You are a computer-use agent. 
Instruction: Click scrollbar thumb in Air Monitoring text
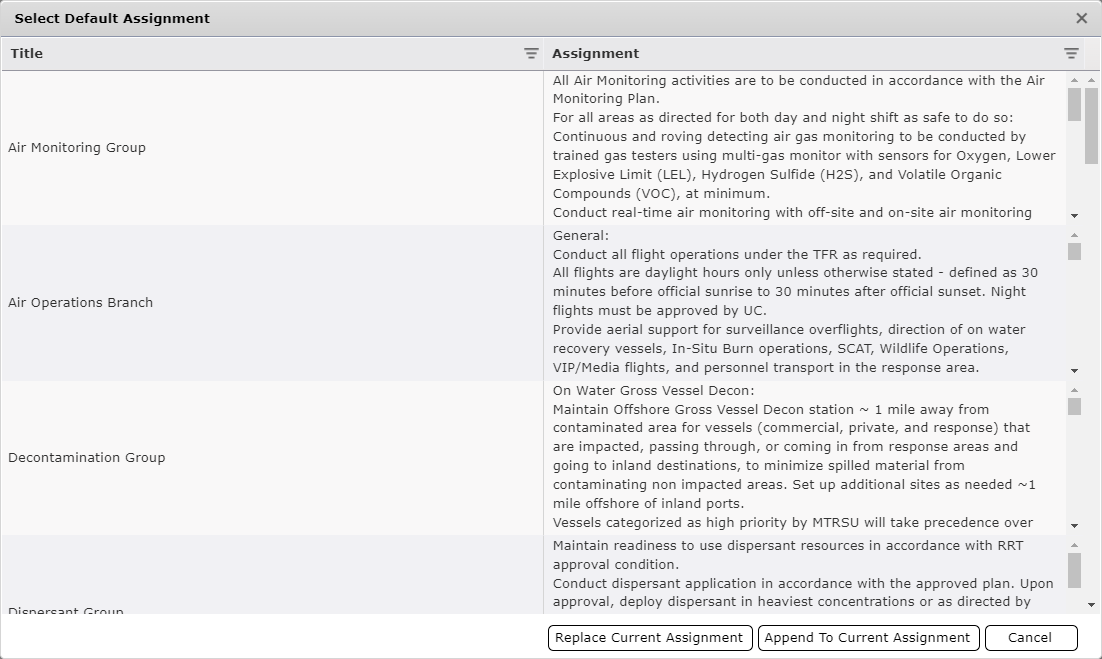coord(1074,105)
